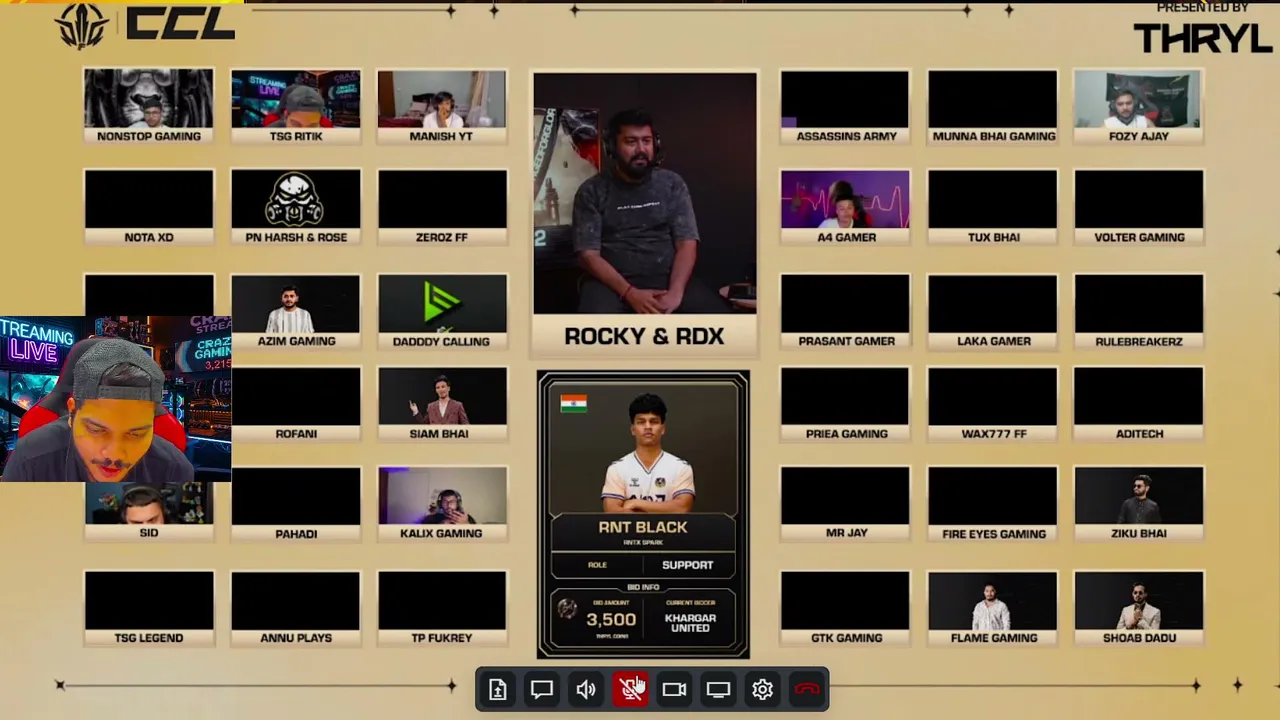Viewport: 1280px width, 720px height.
Task: Select the Pahadi tile
Action: tap(296, 504)
